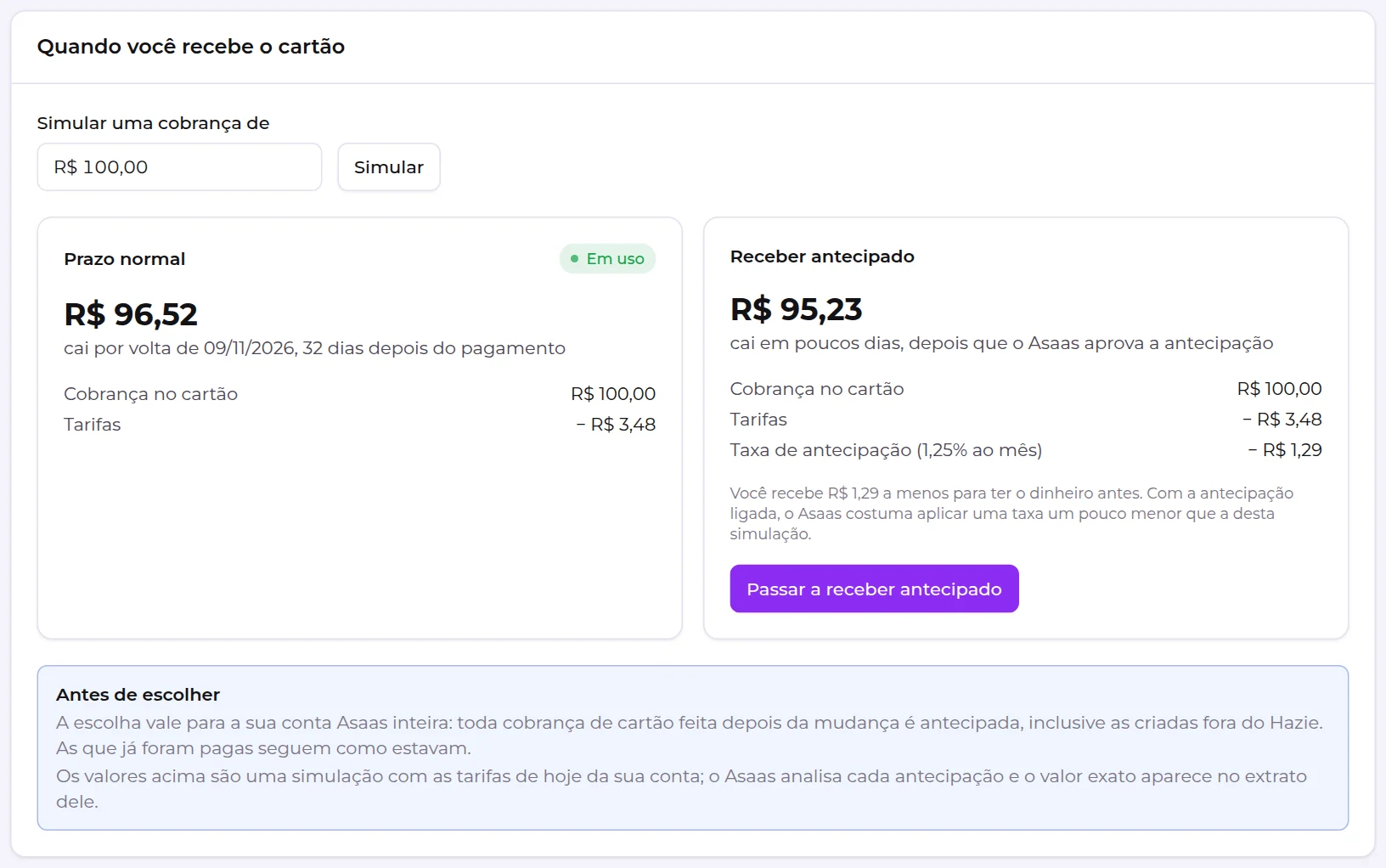The width and height of the screenshot is (1386, 868).
Task: Click the − R$ 1,29 anticipation fee value
Action: click(1285, 450)
